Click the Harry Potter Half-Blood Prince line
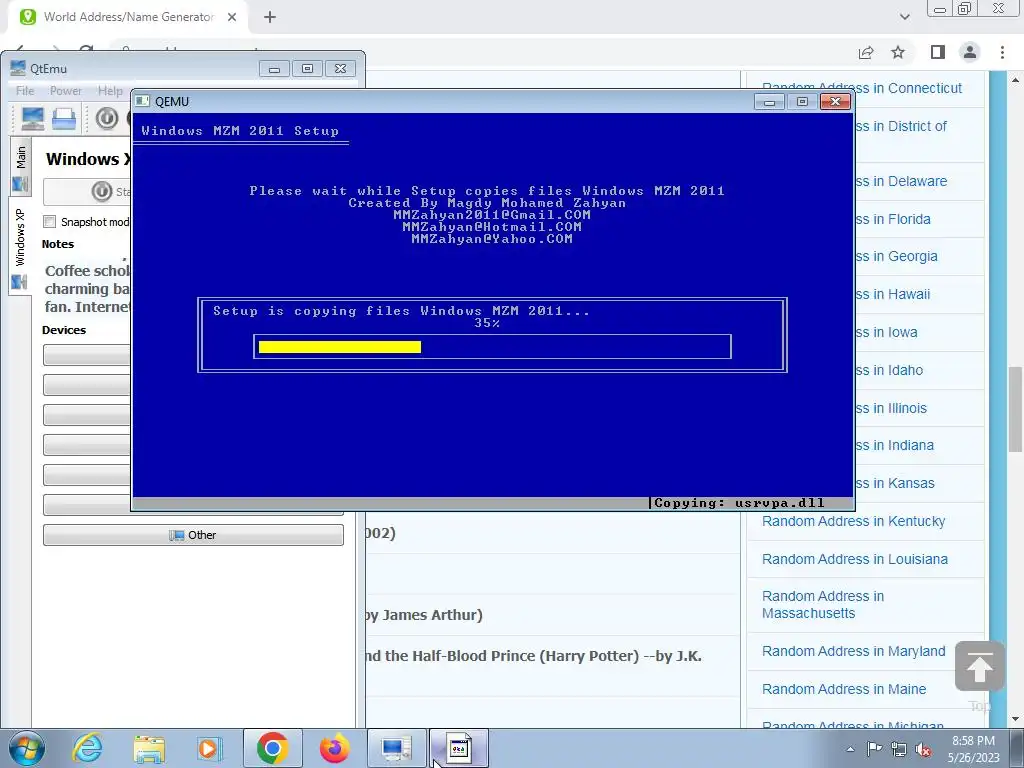Image resolution: width=1024 pixels, height=768 pixels. point(534,656)
